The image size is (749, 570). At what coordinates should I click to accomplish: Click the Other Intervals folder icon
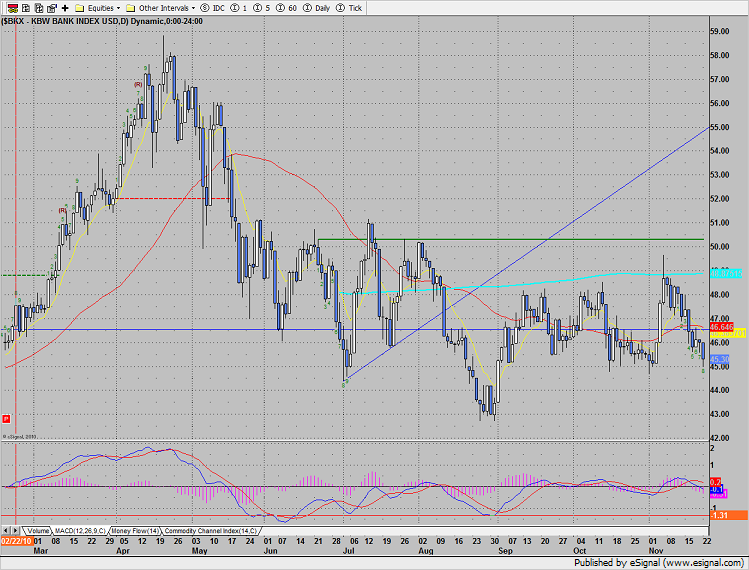(x=131, y=8)
